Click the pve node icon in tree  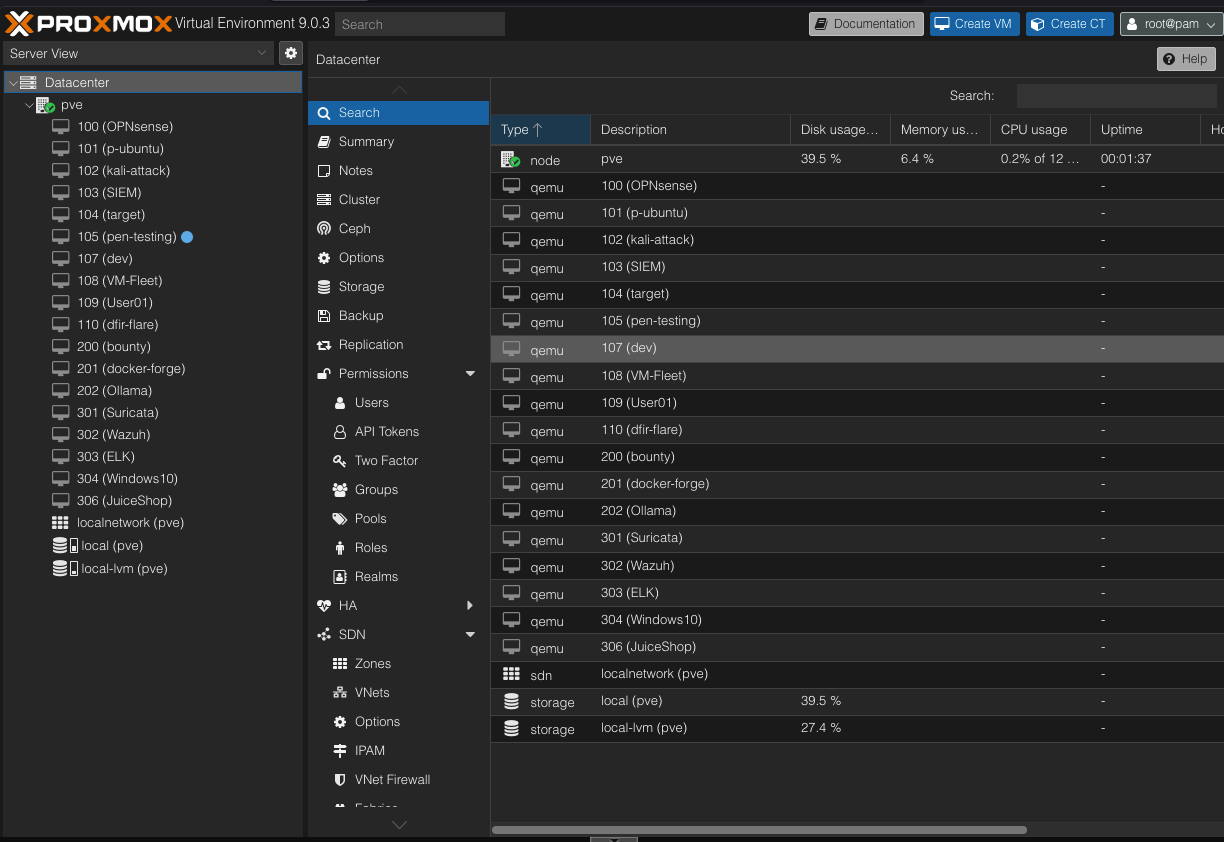[45, 105]
